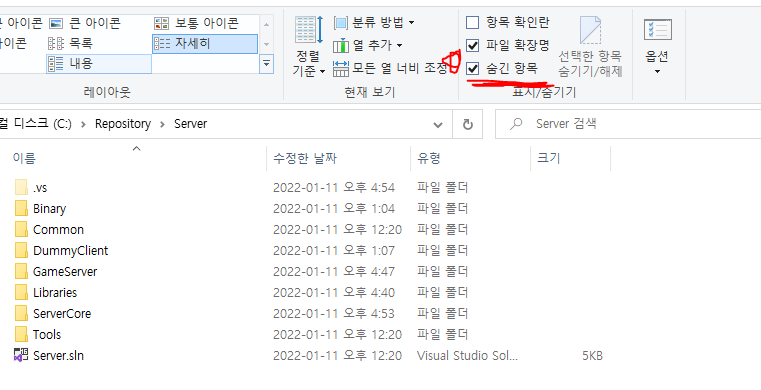Click the Tools folder name
The height and width of the screenshot is (390, 761).
(x=47, y=335)
